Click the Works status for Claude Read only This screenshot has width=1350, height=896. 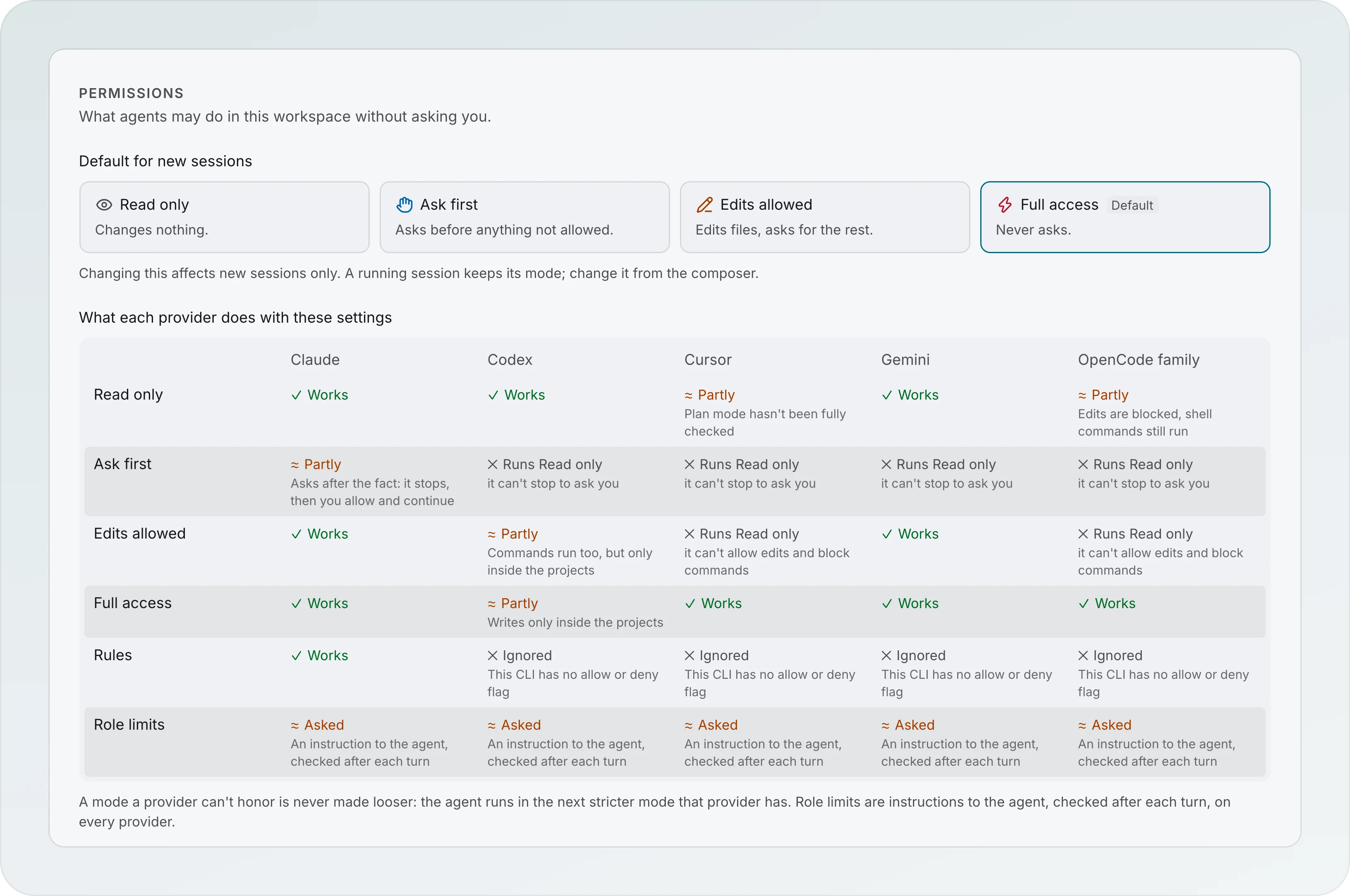[319, 395]
